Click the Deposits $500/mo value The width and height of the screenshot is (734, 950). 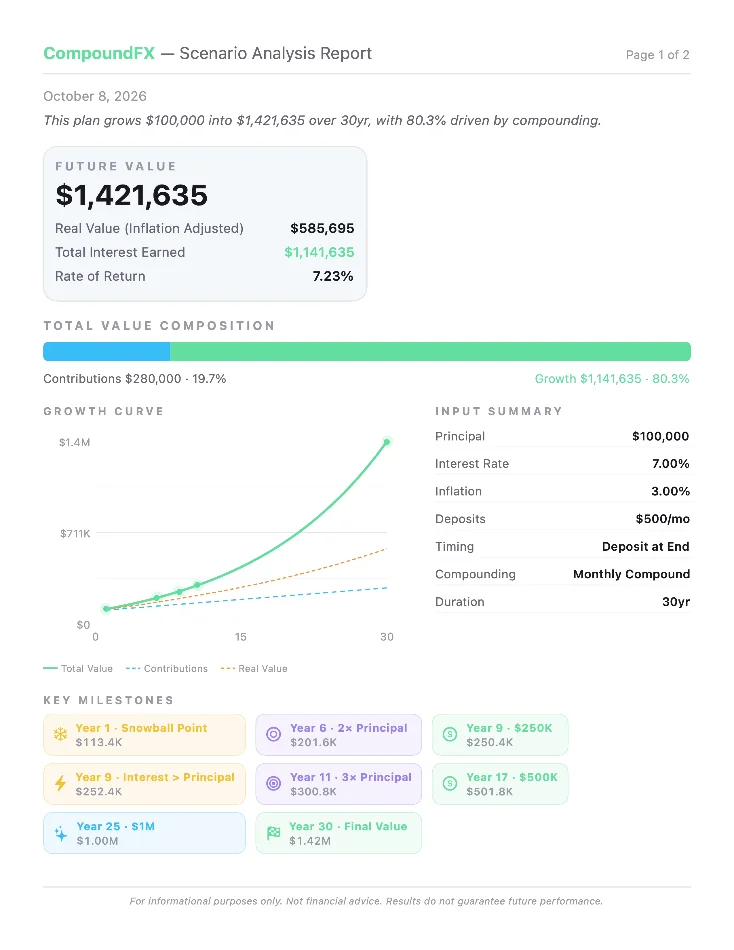tap(662, 519)
